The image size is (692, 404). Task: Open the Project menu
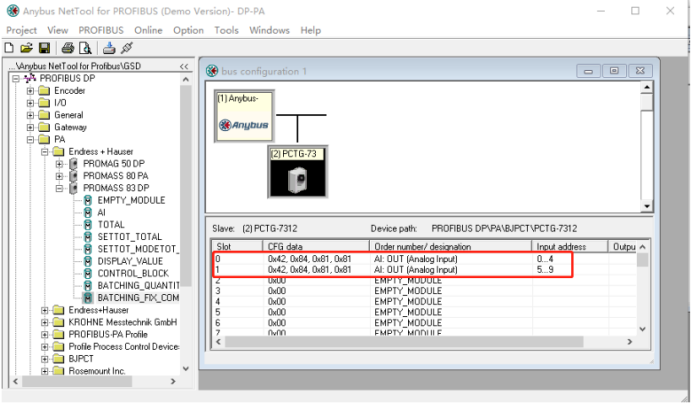click(21, 30)
